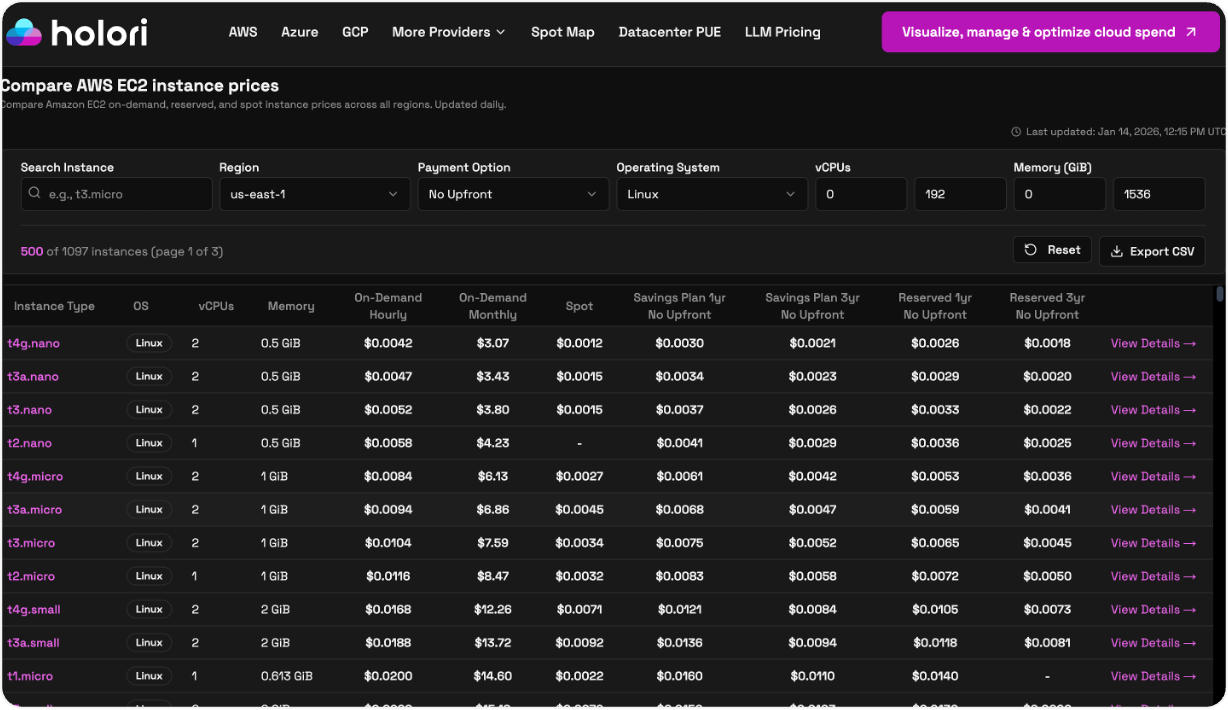Click the clock icon next to Last updated
Image resolution: width=1228 pixels, height=710 pixels.
click(x=1016, y=131)
